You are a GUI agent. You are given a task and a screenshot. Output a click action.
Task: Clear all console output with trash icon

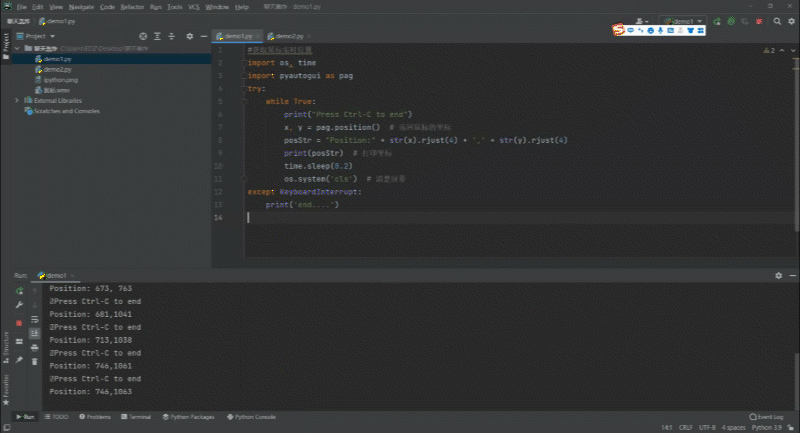[x=35, y=362]
